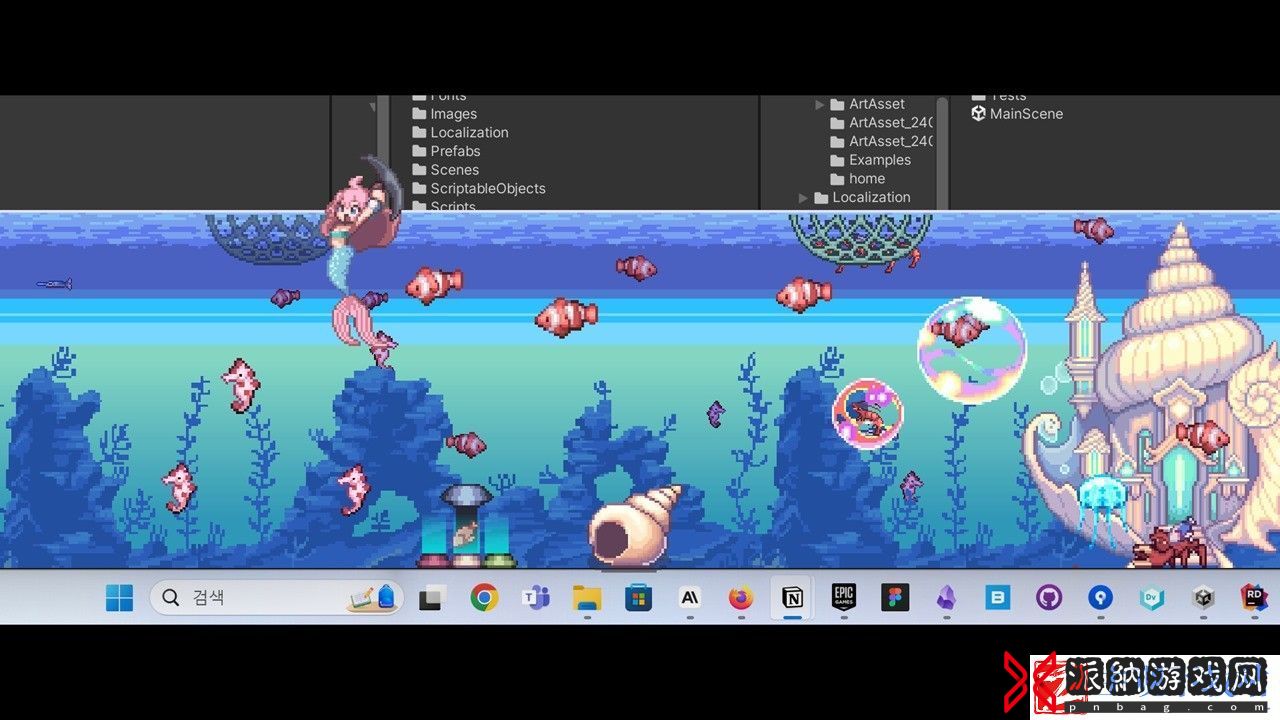Screen dimensions: 1280x720
Task: Switch to the Notion app
Action: pyautogui.click(x=792, y=598)
